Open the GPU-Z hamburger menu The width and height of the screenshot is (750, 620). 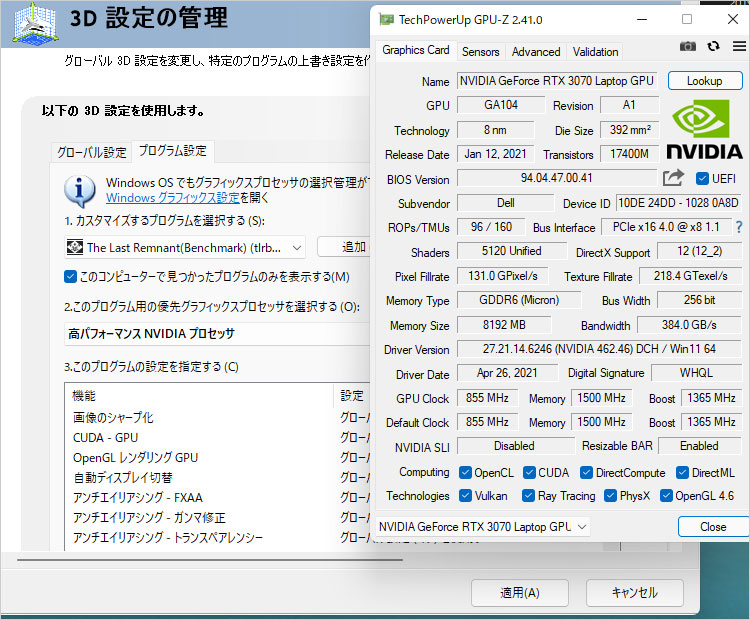(x=739, y=46)
